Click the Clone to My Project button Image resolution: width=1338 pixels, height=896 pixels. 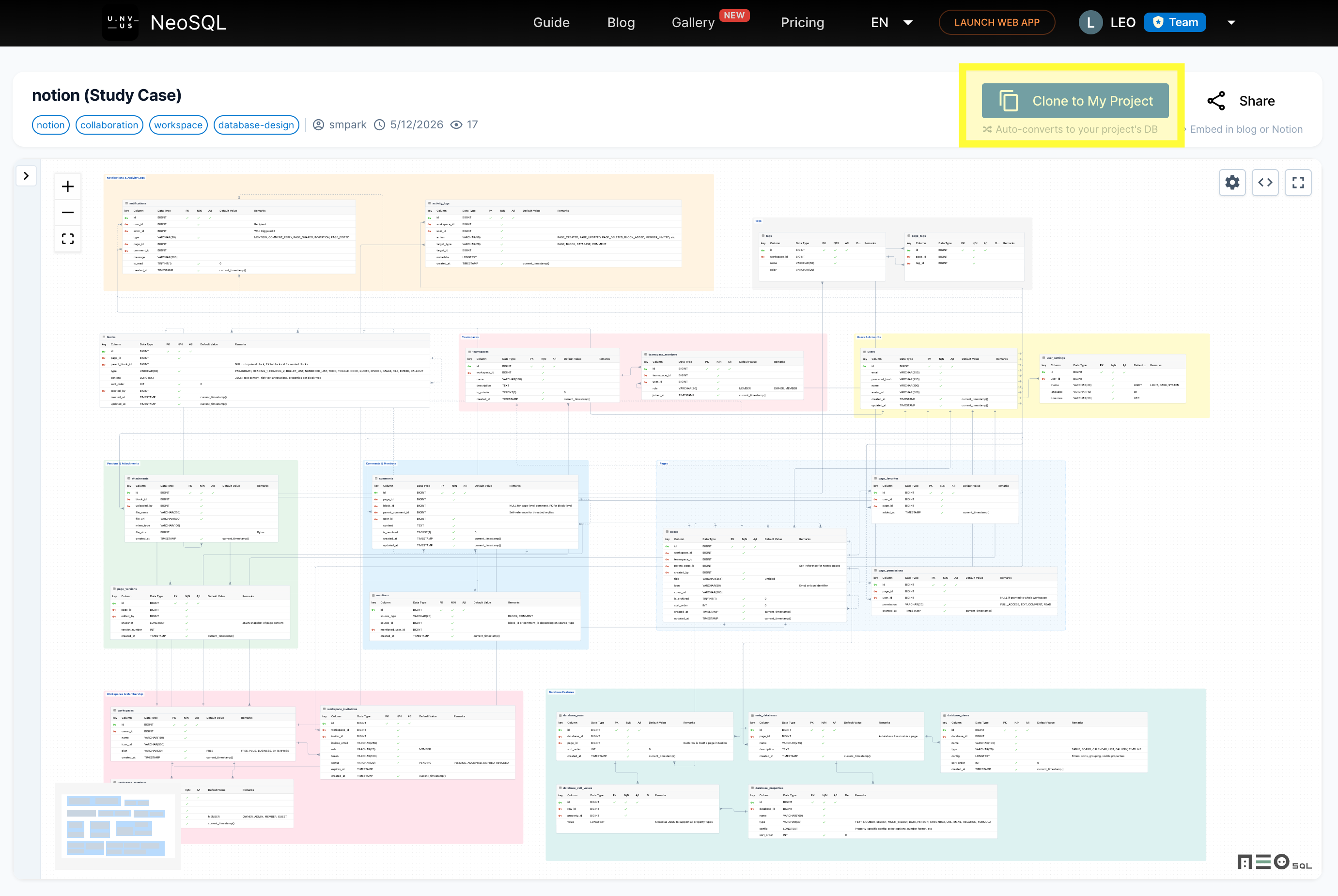tap(1075, 101)
